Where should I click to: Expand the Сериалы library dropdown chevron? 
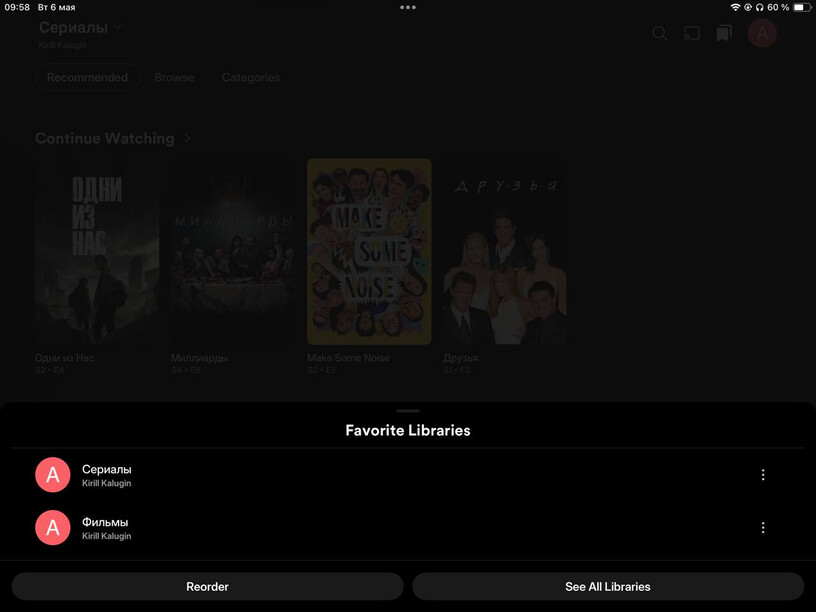(x=118, y=27)
